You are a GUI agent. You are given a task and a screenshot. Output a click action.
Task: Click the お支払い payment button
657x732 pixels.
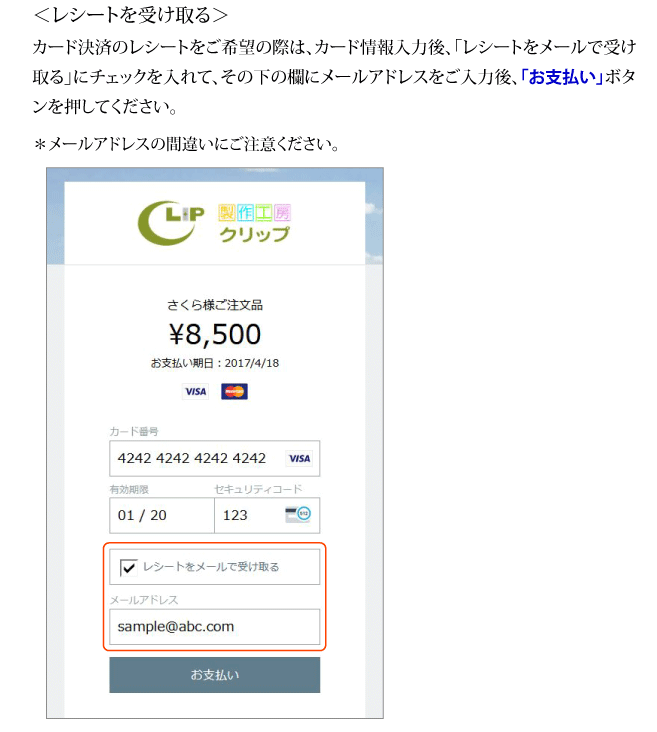(x=215, y=675)
